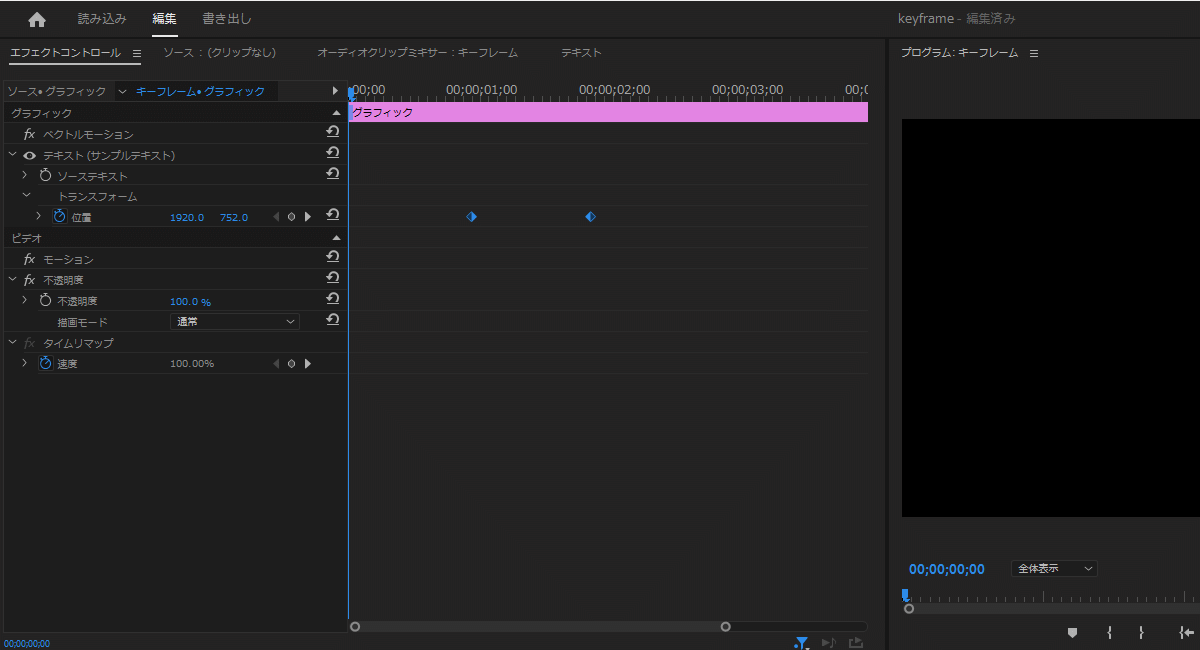Click the 位置 Y value 752.0
Viewport: 1200px width, 650px height.
point(234,217)
